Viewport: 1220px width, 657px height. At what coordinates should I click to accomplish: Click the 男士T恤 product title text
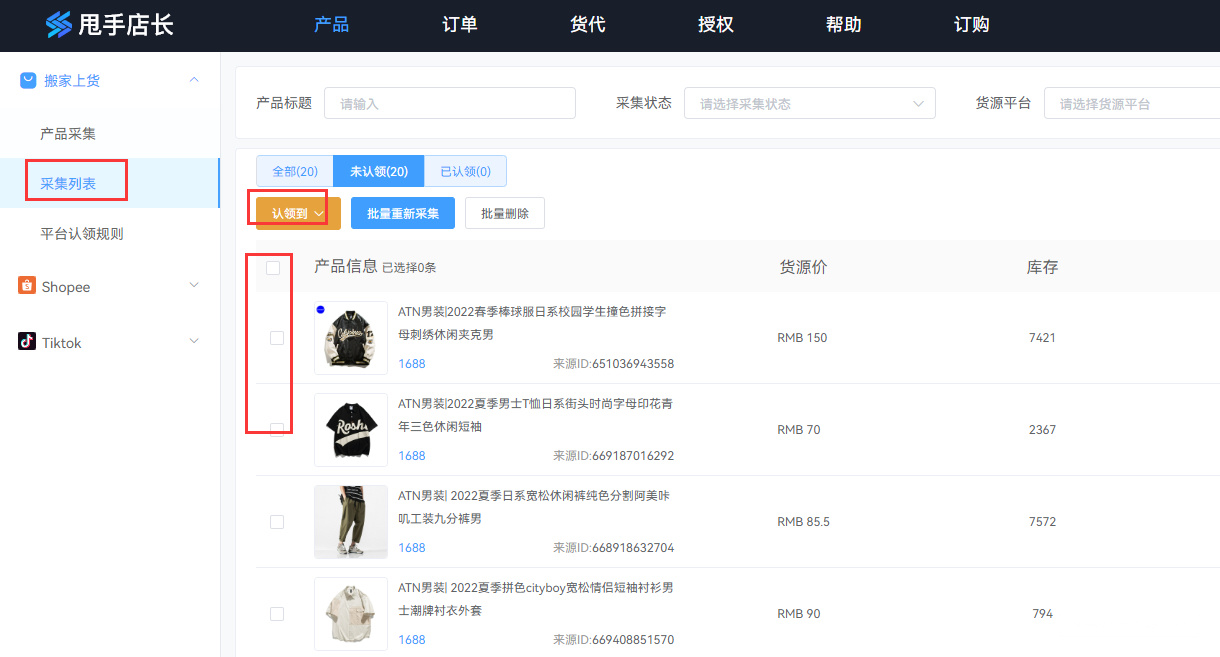click(536, 415)
